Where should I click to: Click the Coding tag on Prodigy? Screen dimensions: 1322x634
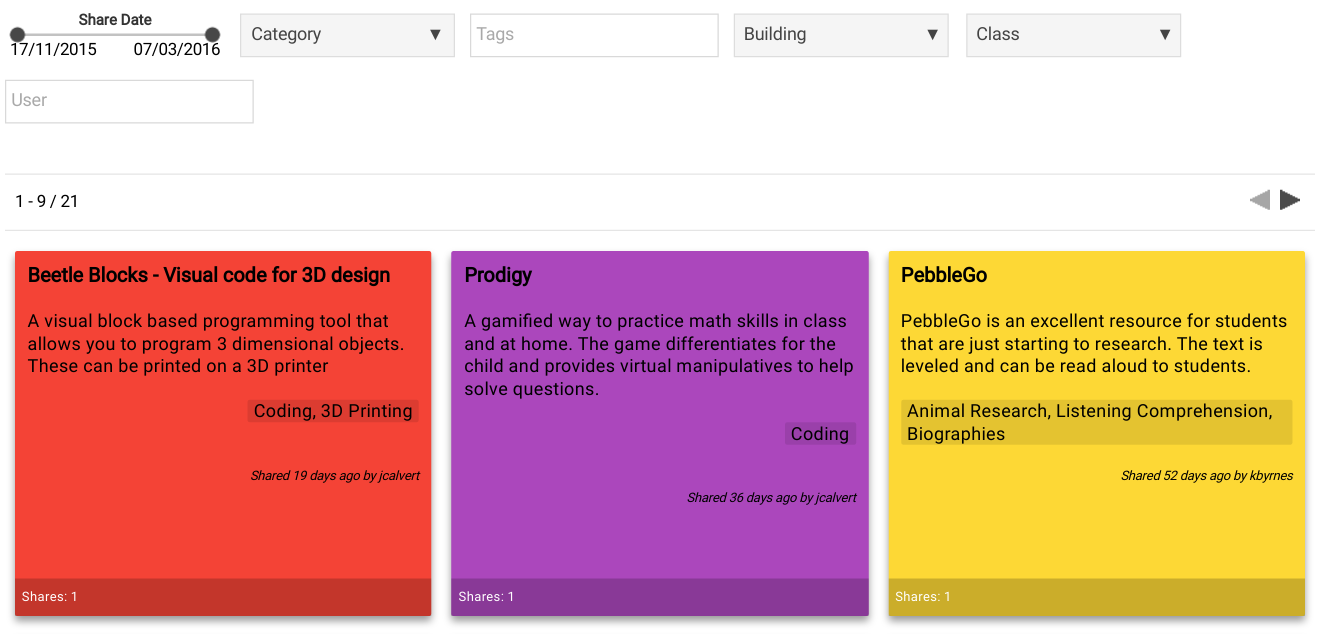coord(820,434)
